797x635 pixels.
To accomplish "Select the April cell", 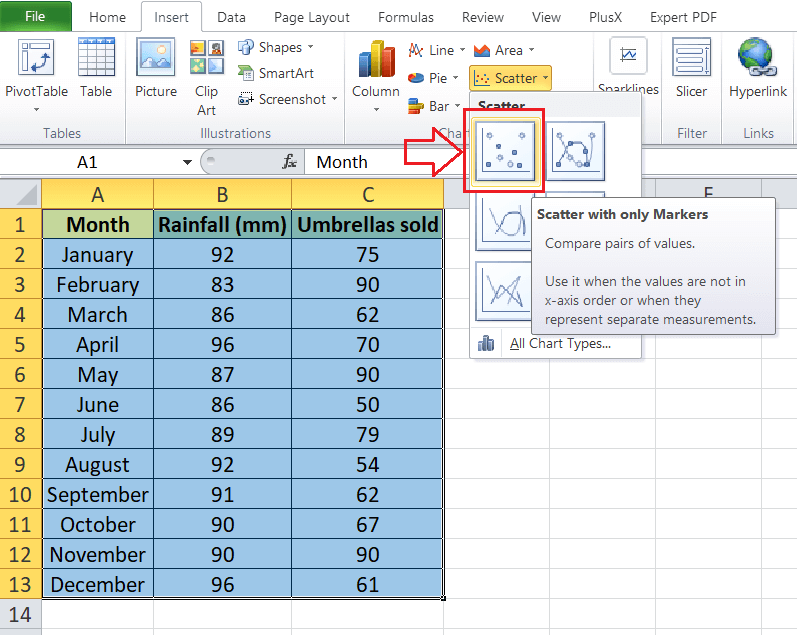I will click(98, 344).
